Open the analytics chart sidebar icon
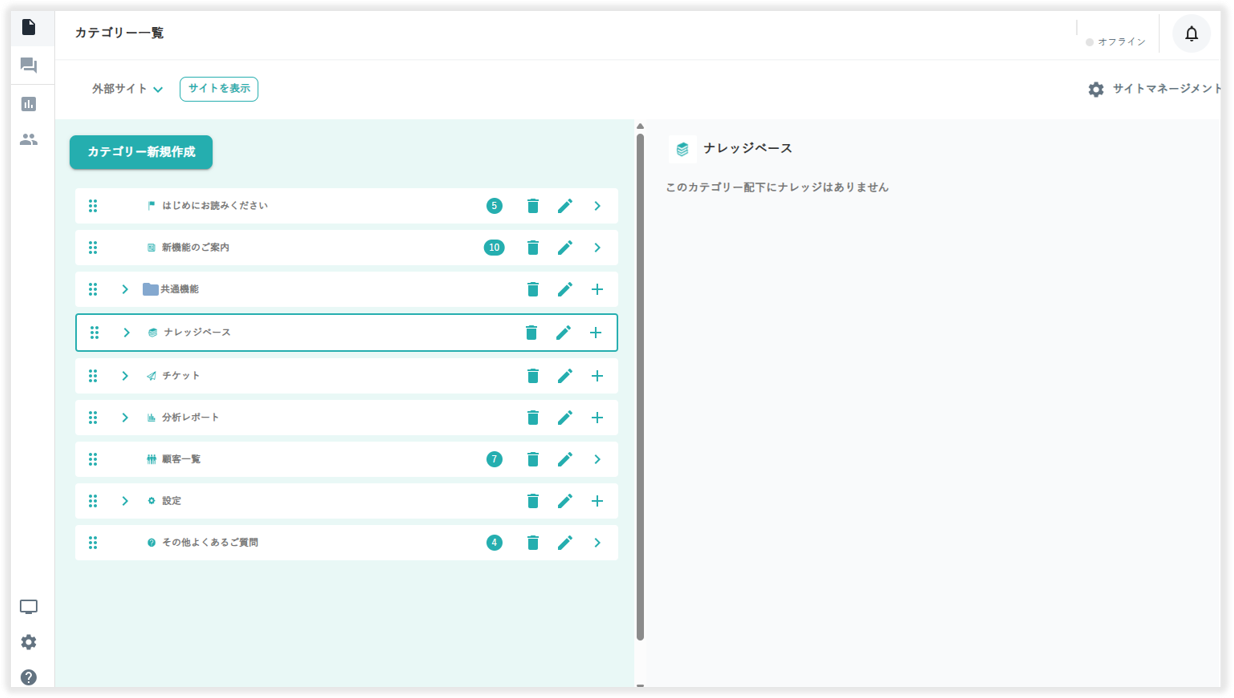This screenshot has width=1234, height=698. (28, 104)
